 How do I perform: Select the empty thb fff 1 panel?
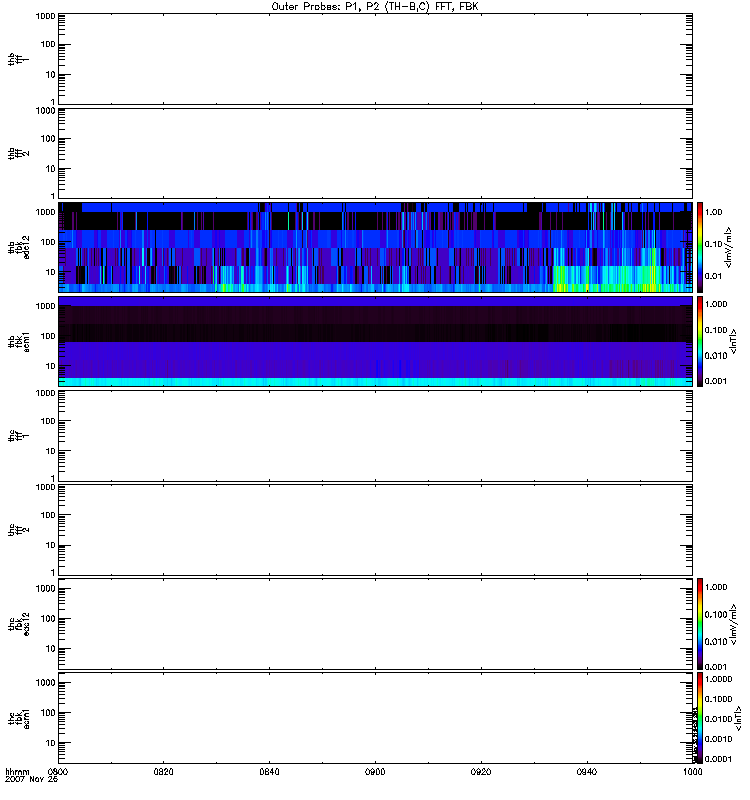tap(374, 58)
